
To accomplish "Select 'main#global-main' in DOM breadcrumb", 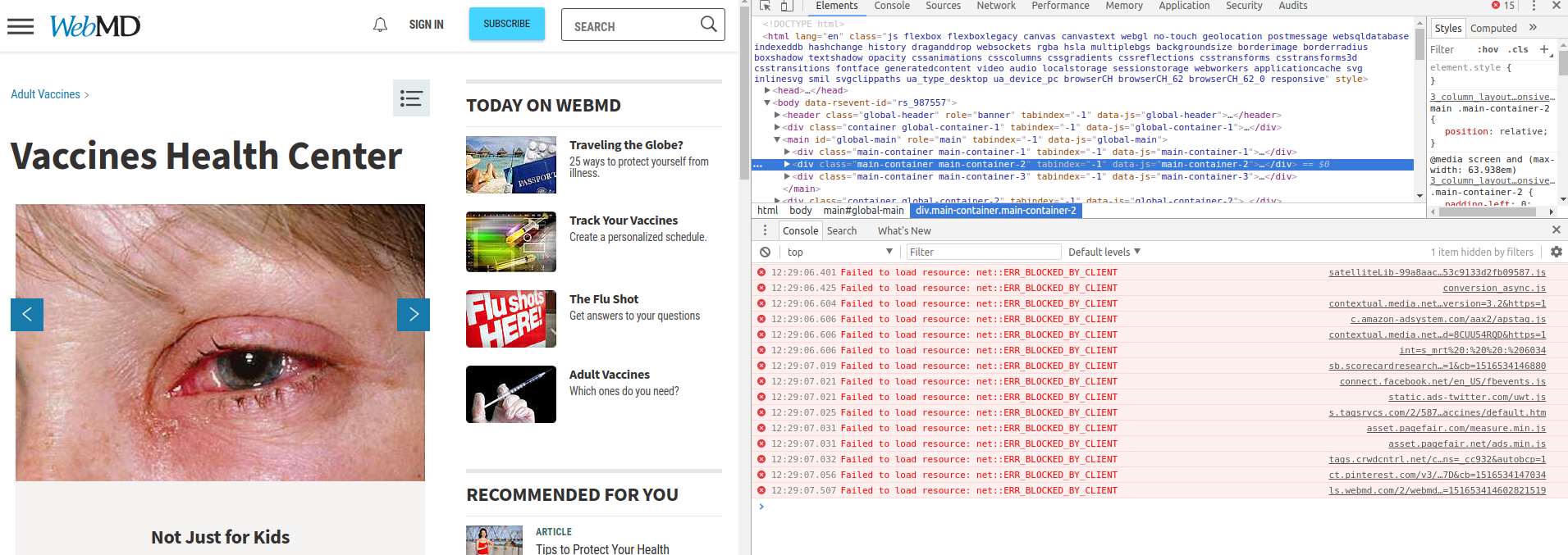I will (864, 211).
